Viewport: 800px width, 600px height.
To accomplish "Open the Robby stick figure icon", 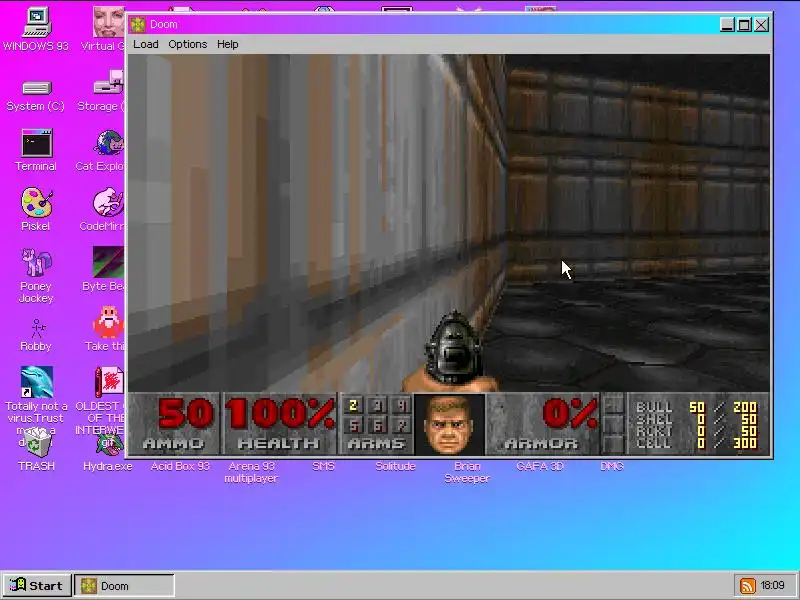I will 36,329.
